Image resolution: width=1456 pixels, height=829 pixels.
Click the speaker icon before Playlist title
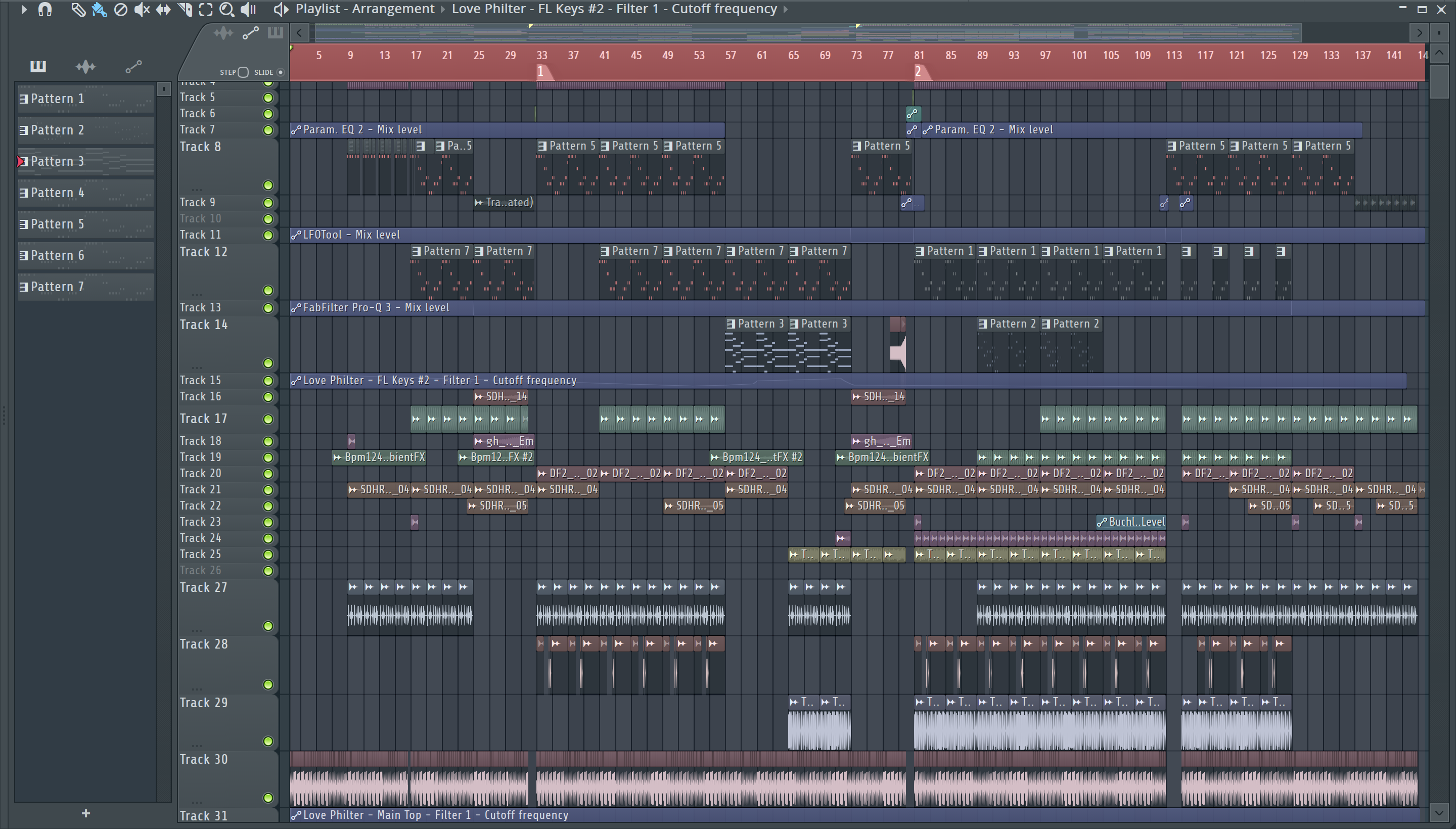click(x=280, y=9)
